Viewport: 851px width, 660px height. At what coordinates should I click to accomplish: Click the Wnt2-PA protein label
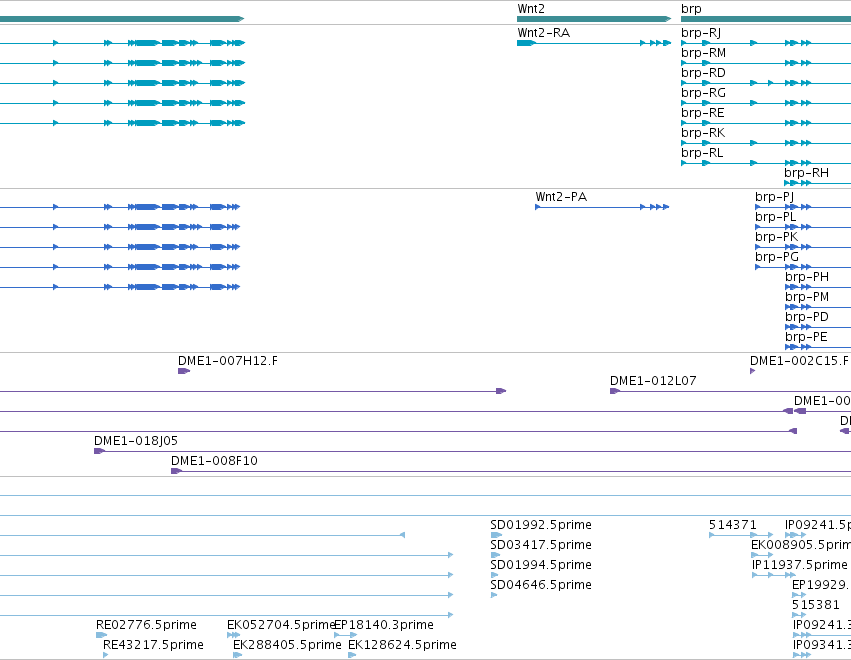(x=561, y=196)
